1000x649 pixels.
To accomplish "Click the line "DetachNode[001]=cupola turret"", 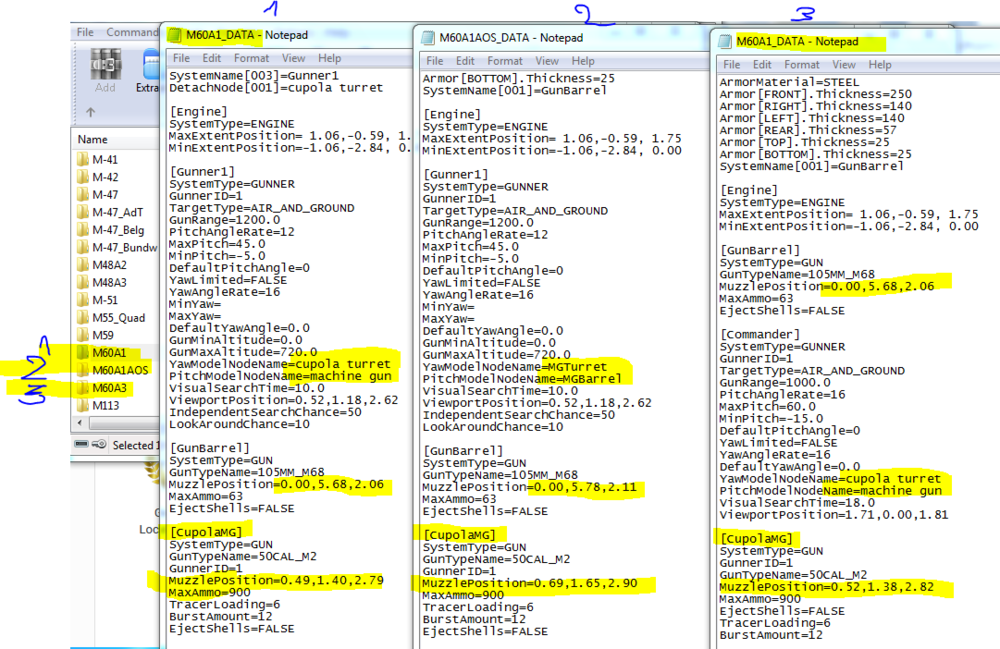I will coord(276,87).
